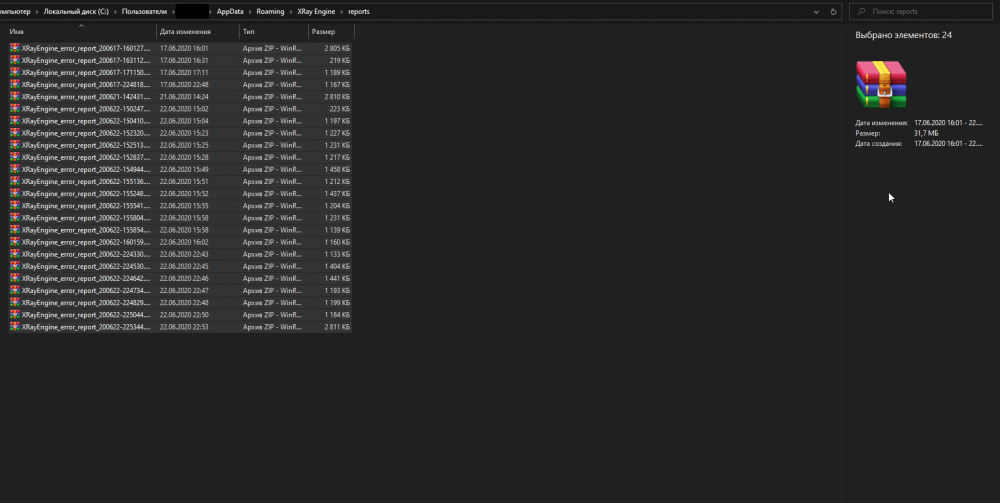Image resolution: width=1000 pixels, height=503 pixels.
Task: Click the magnifier icon in the search box
Action: click(x=862, y=11)
